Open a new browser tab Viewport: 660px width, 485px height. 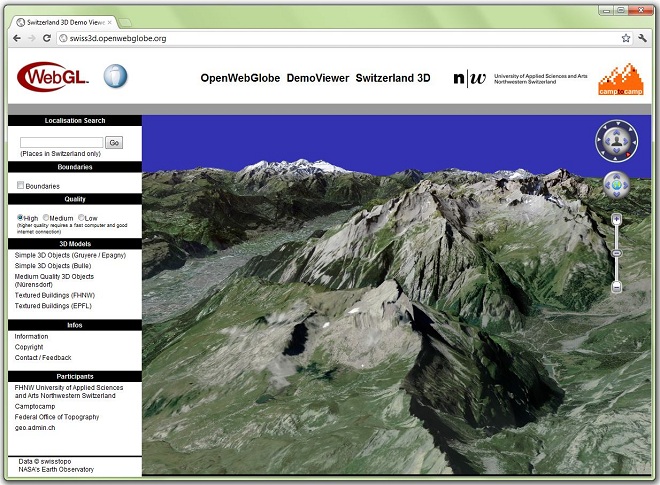[x=125, y=22]
